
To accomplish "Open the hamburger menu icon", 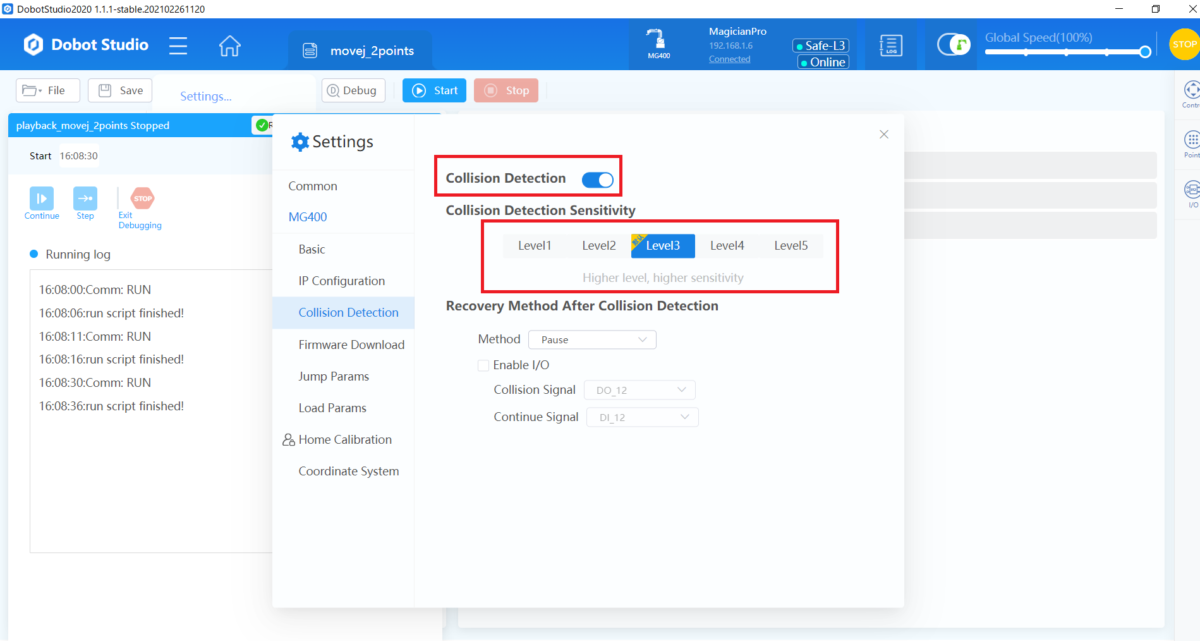I will (178, 46).
